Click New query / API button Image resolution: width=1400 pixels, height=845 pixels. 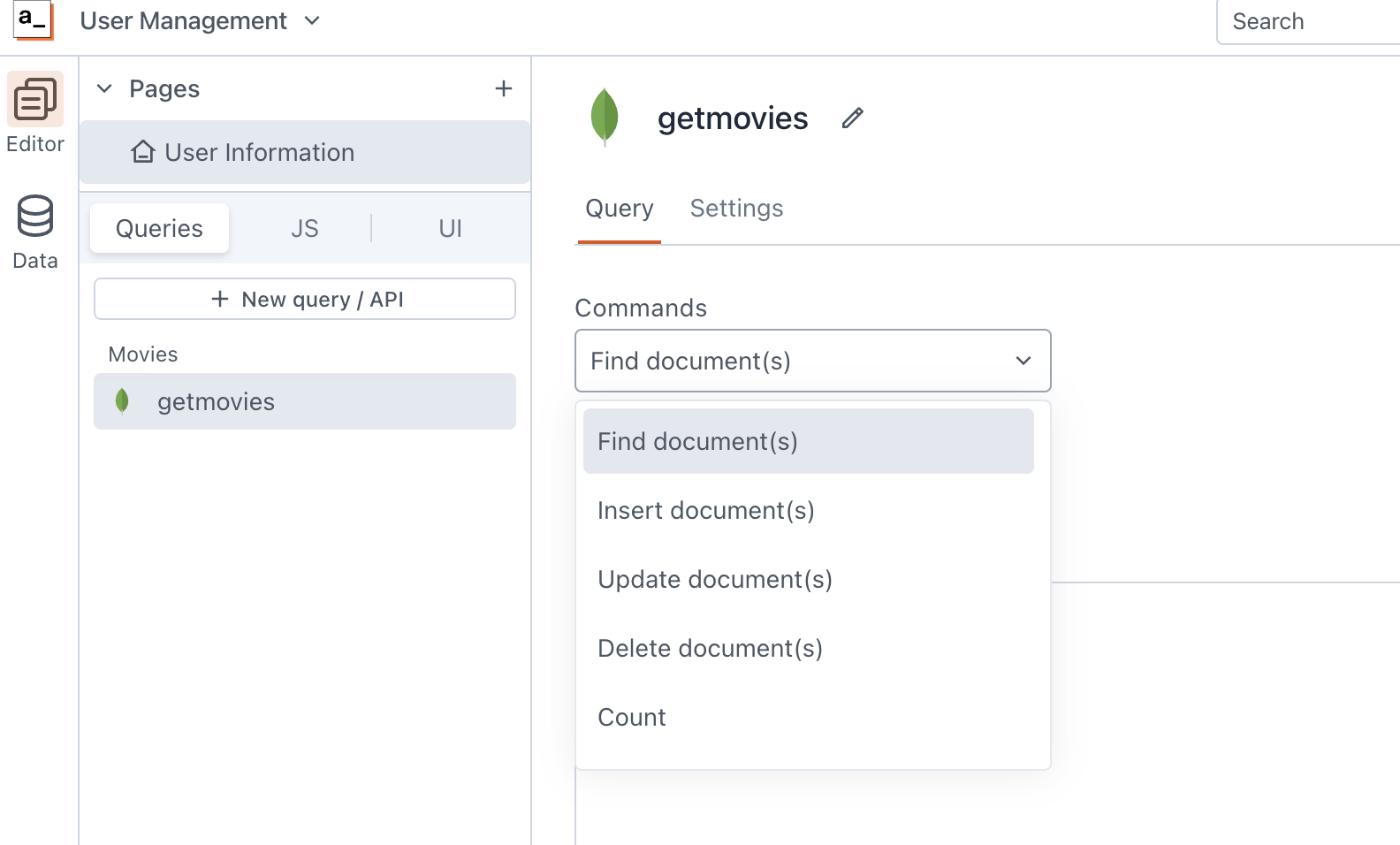(305, 300)
